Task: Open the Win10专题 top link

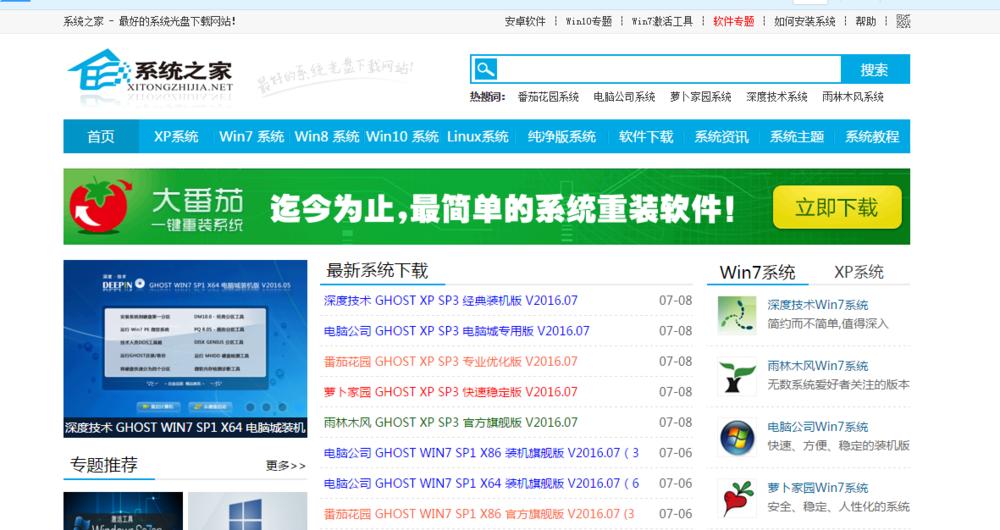Action: [589, 21]
